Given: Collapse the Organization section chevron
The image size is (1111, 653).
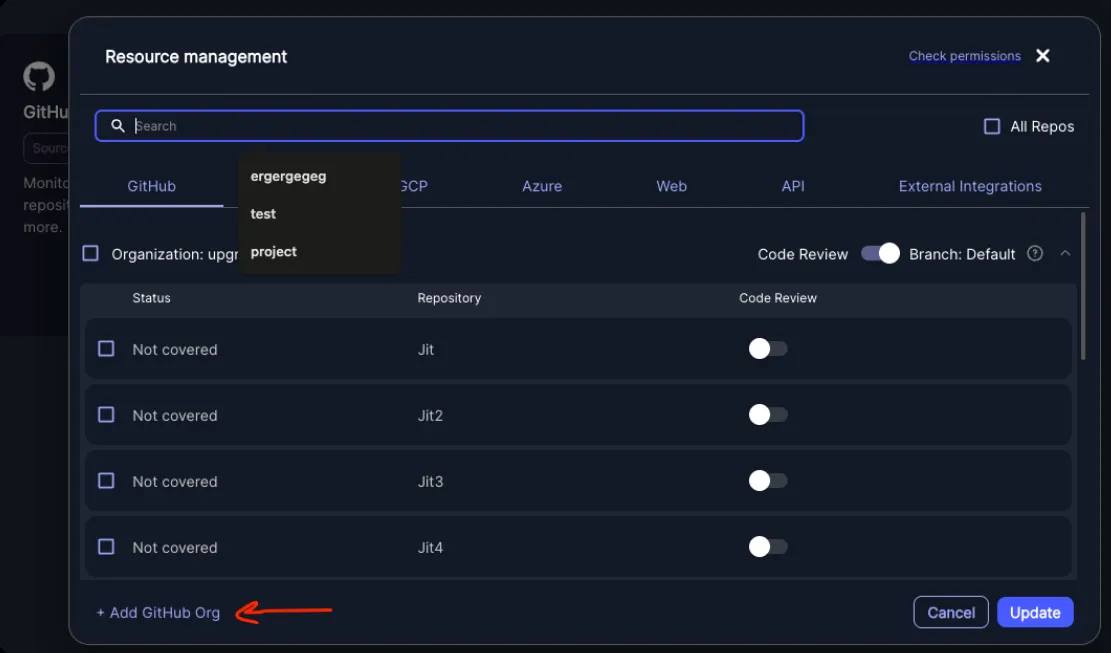Looking at the screenshot, I should tap(1065, 254).
